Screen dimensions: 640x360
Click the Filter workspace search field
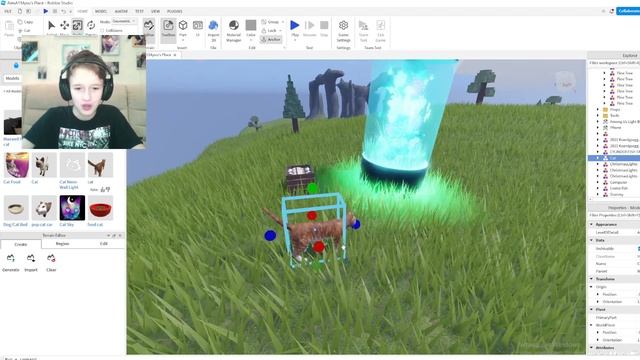pyautogui.click(x=613, y=63)
